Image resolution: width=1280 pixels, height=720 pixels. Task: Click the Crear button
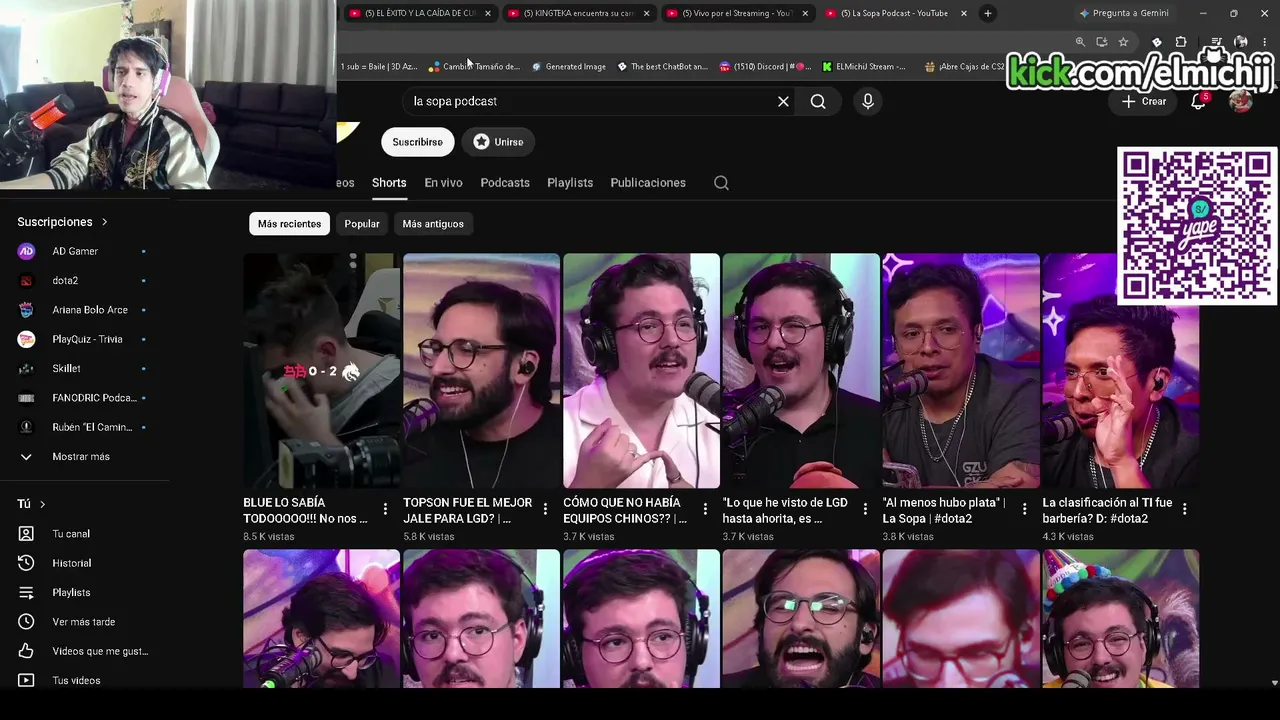(x=1144, y=101)
